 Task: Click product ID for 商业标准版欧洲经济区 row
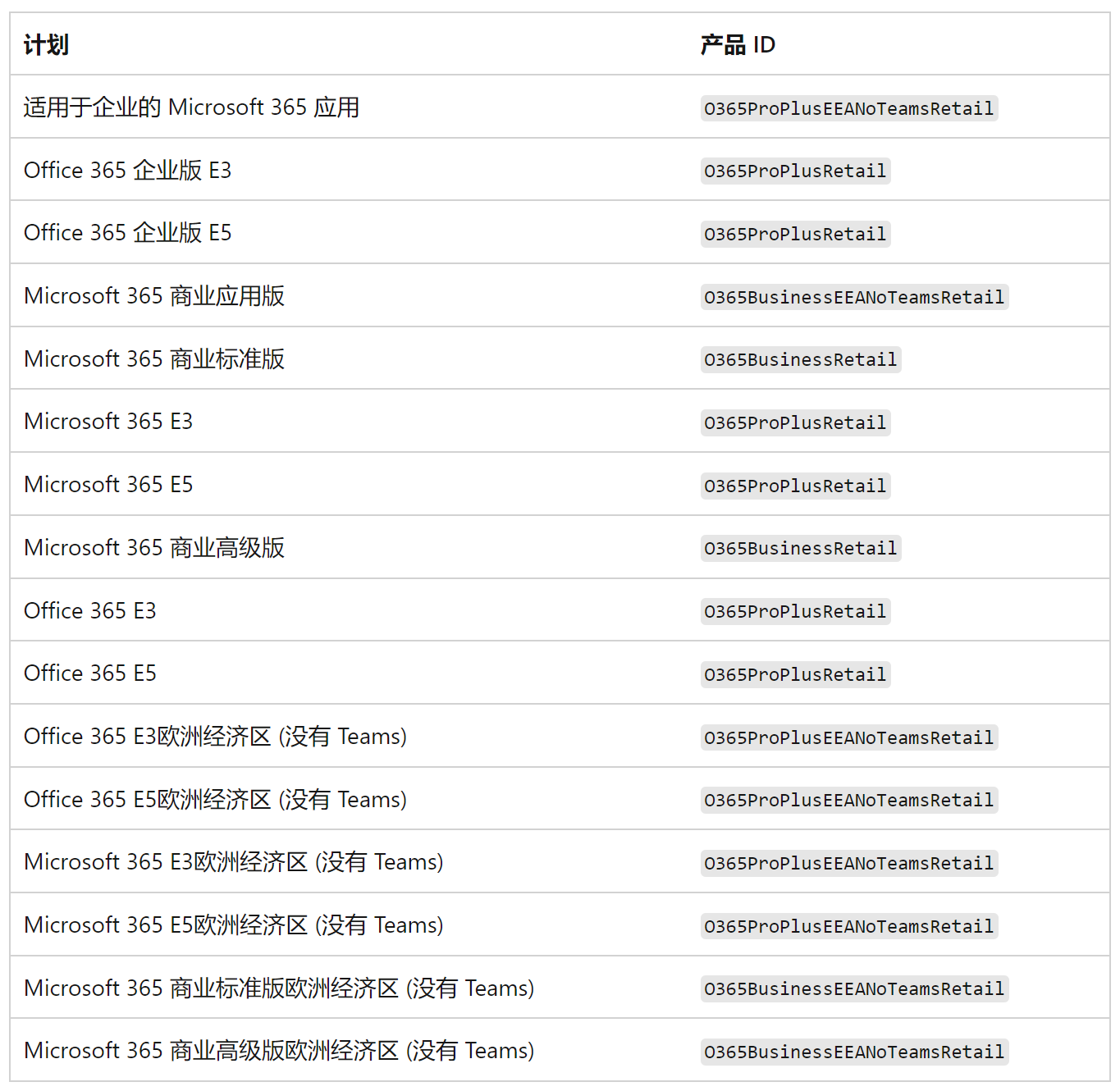pos(854,988)
